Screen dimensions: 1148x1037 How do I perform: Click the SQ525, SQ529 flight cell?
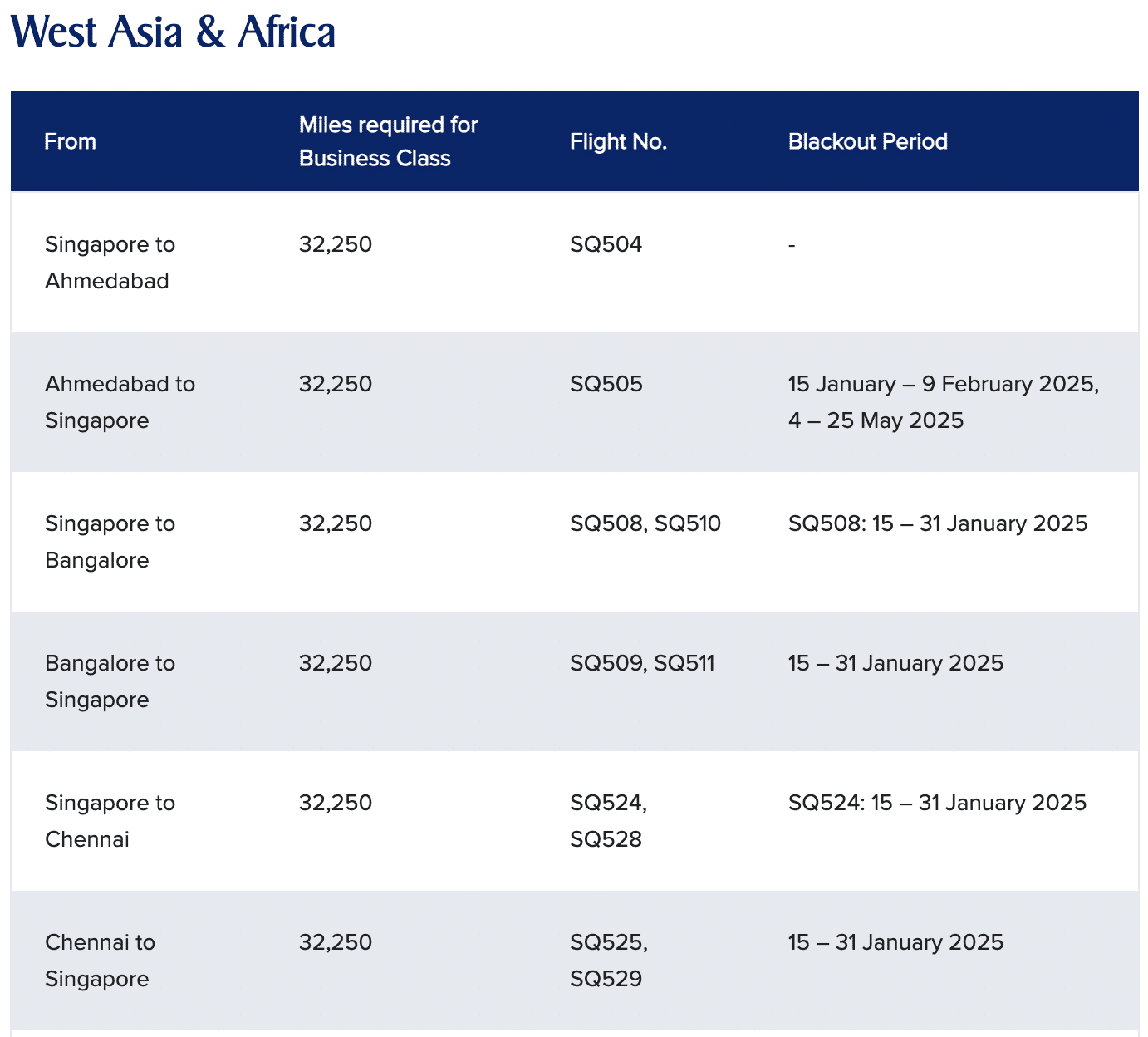pos(608,961)
